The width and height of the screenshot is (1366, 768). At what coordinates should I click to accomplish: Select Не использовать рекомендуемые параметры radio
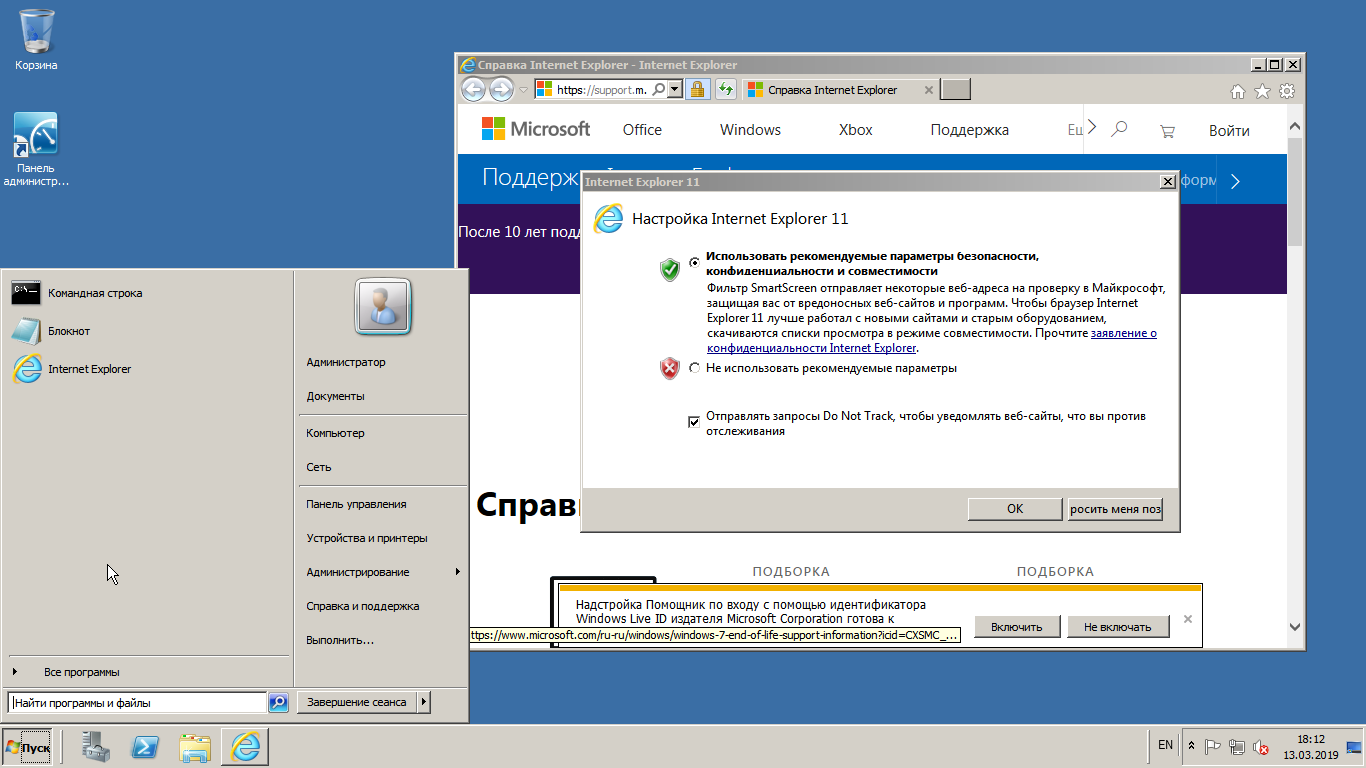click(695, 368)
